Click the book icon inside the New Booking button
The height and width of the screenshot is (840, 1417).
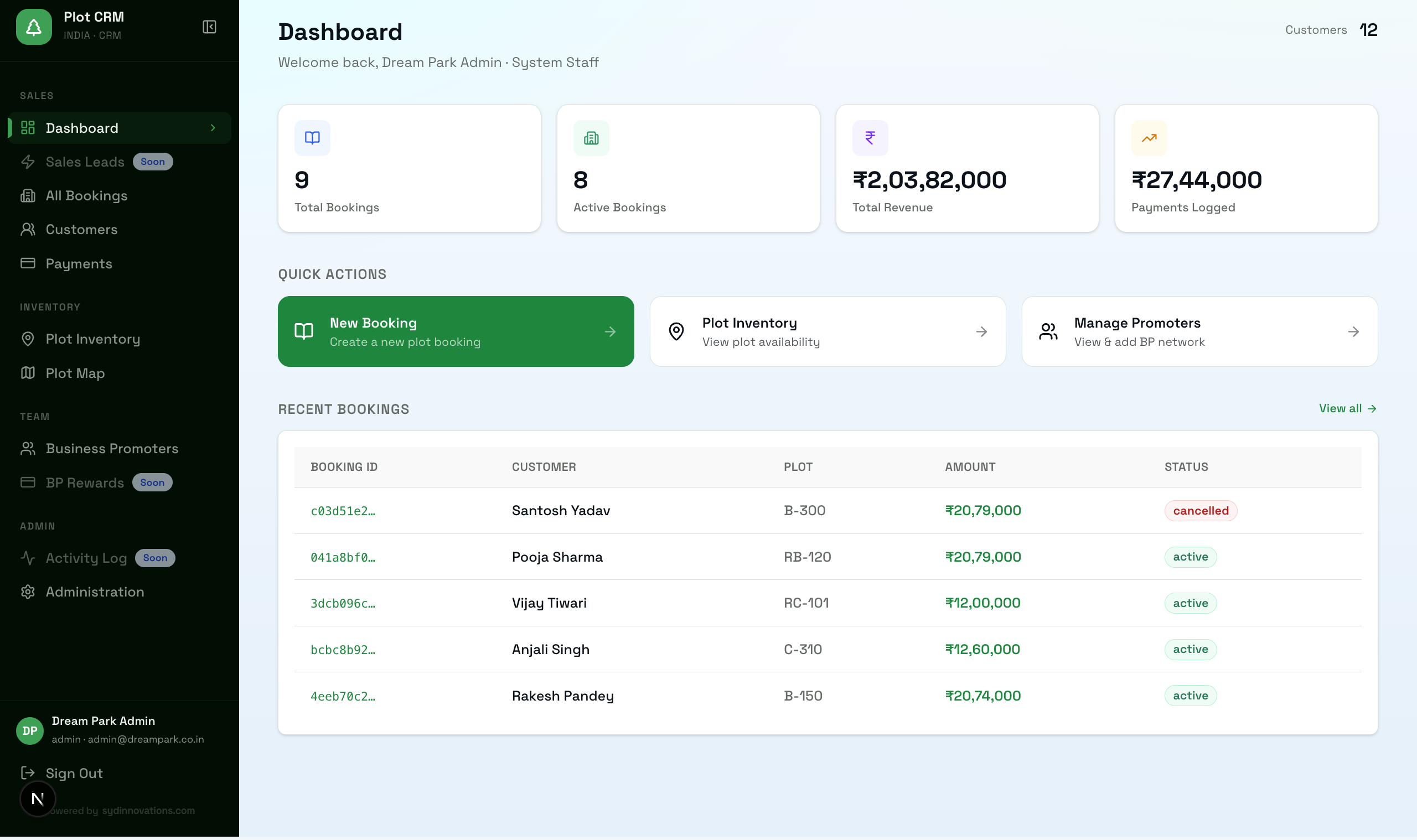(x=304, y=332)
